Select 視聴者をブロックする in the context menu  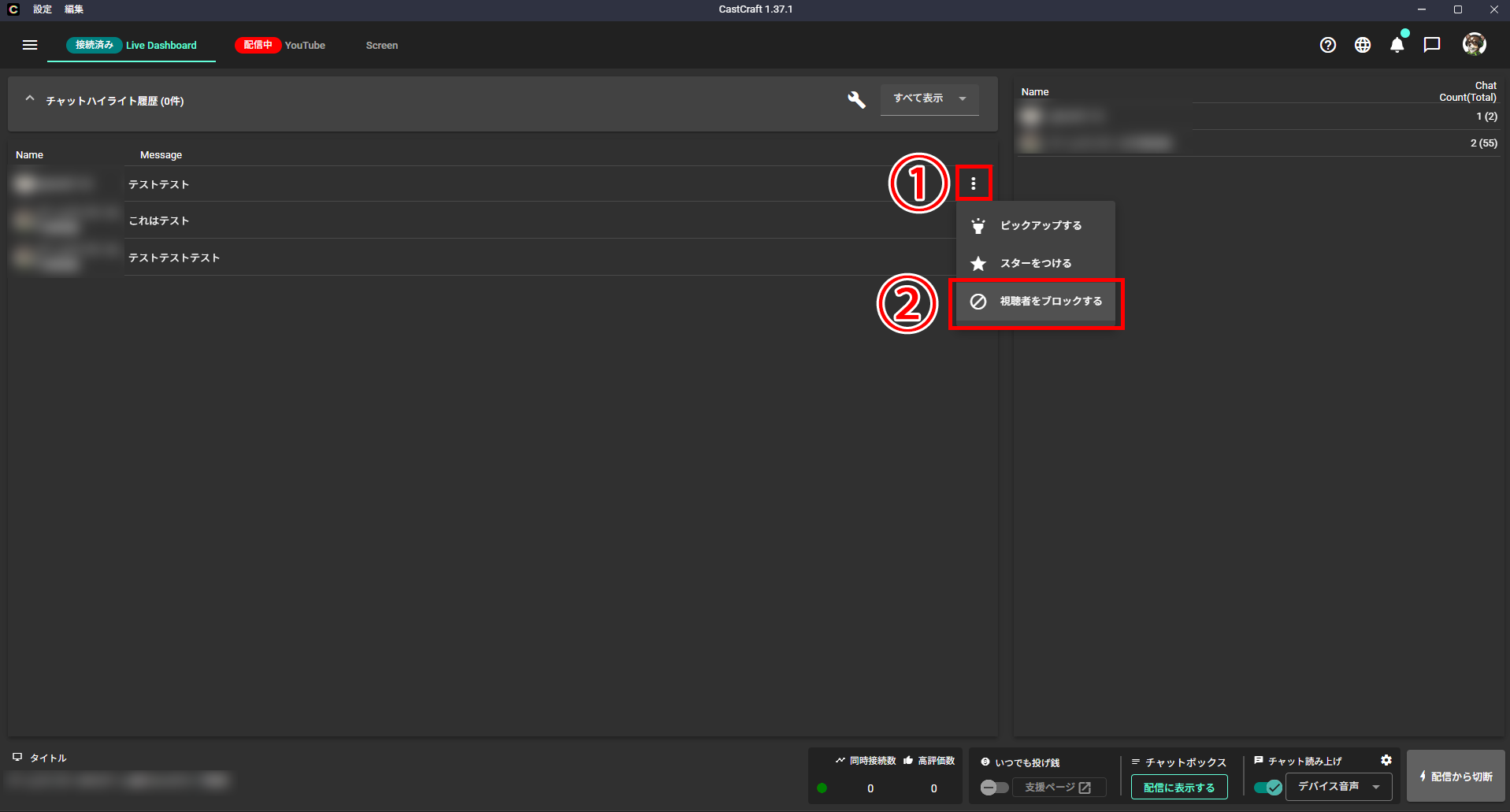[x=1036, y=301]
